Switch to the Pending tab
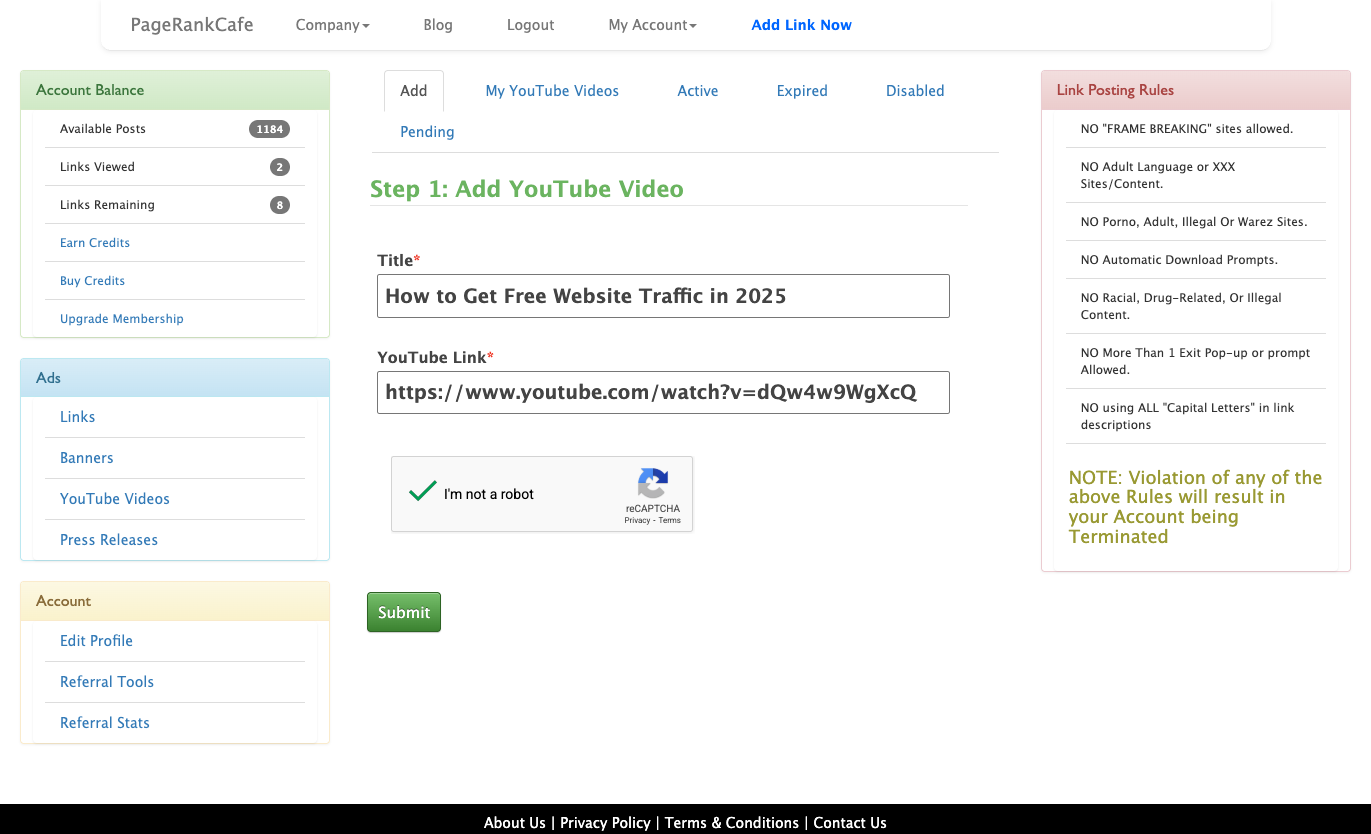Image resolution: width=1371 pixels, height=834 pixels. [x=427, y=131]
